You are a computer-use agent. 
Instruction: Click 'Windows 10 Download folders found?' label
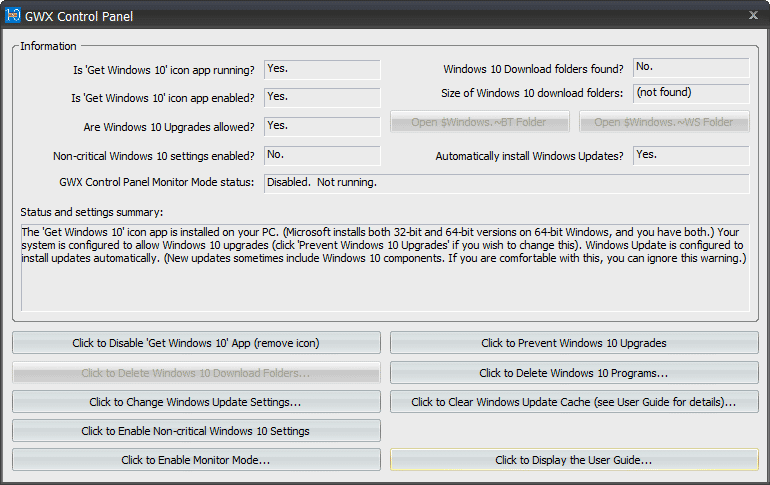coord(533,69)
